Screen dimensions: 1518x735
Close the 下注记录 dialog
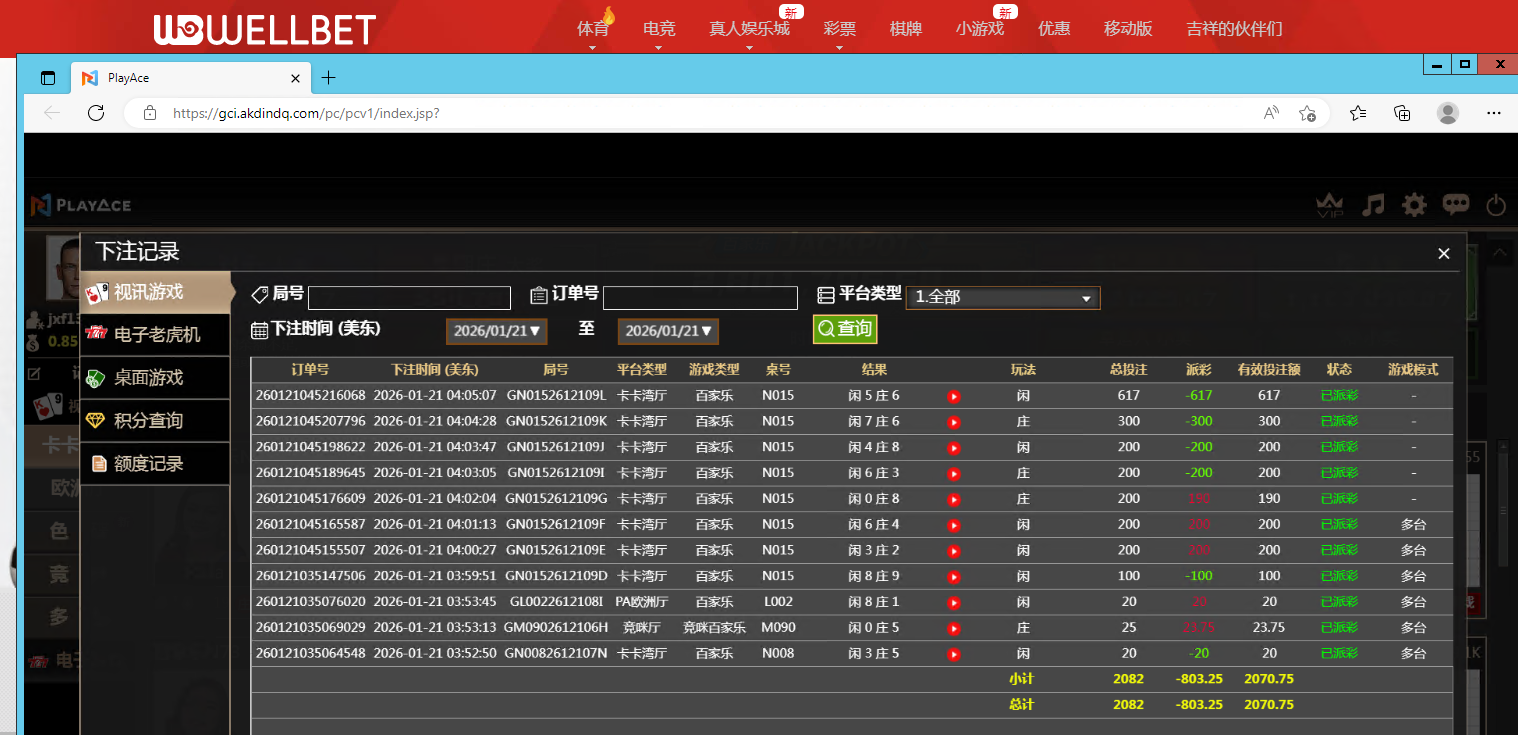(x=1443, y=254)
